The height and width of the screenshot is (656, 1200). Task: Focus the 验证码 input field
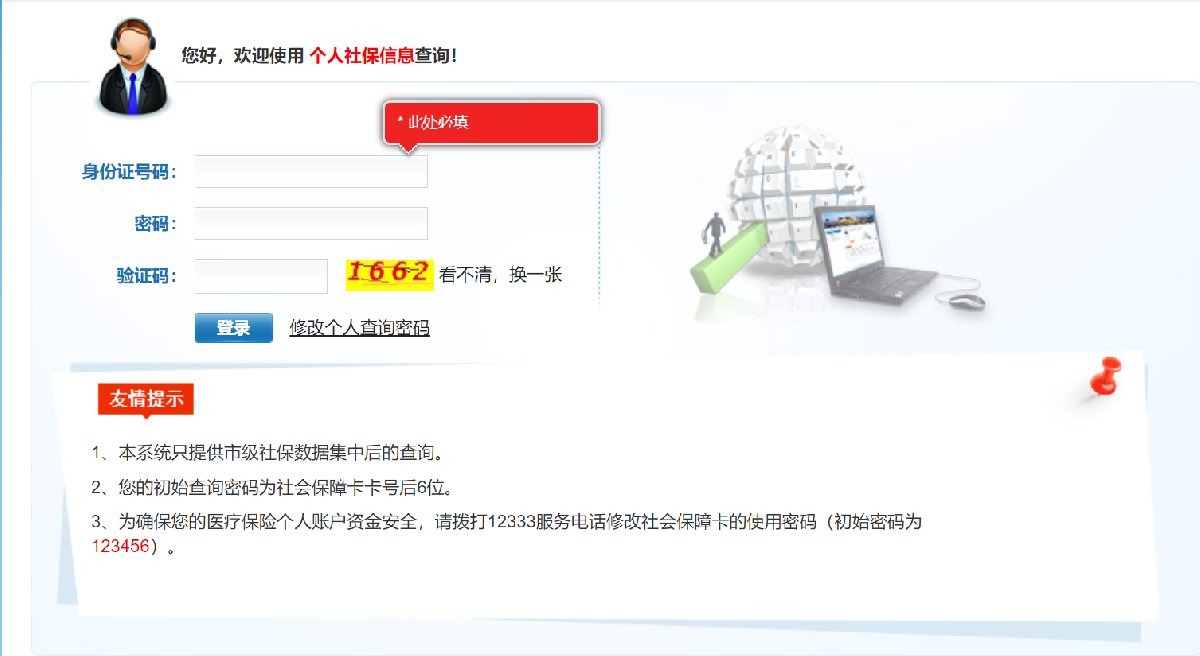[x=261, y=276]
